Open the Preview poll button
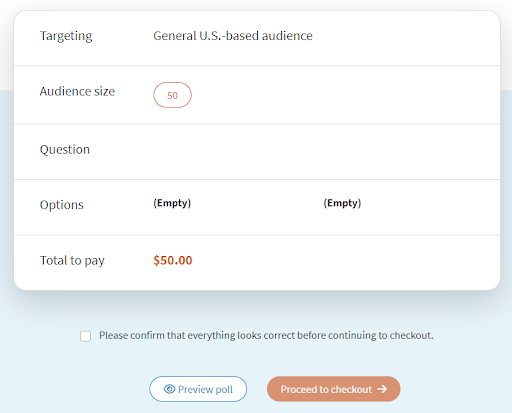 point(198,389)
